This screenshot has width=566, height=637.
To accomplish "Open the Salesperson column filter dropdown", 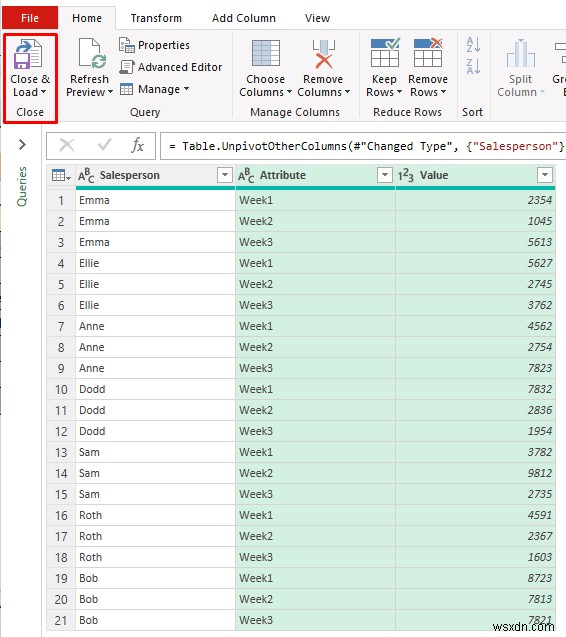I will (x=225, y=175).
